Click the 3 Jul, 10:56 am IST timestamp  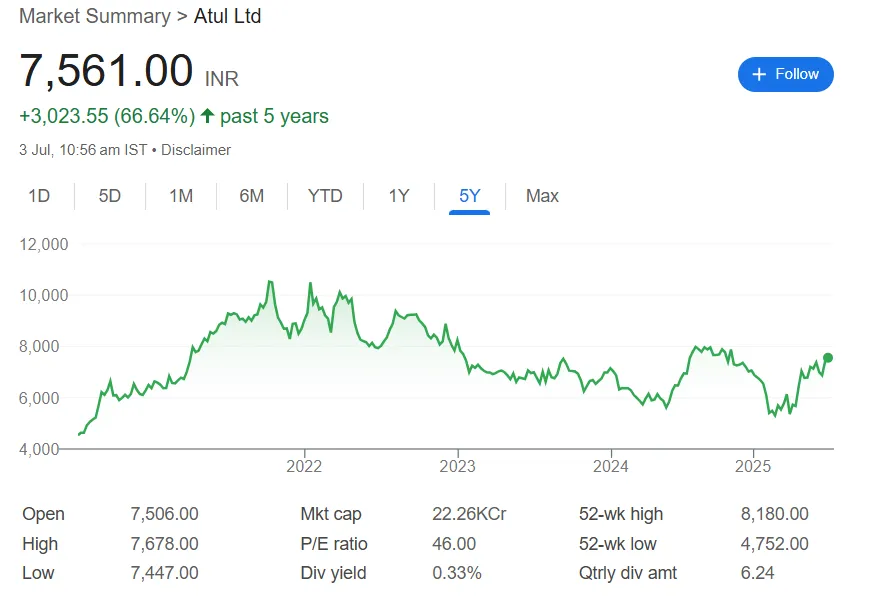click(83, 150)
